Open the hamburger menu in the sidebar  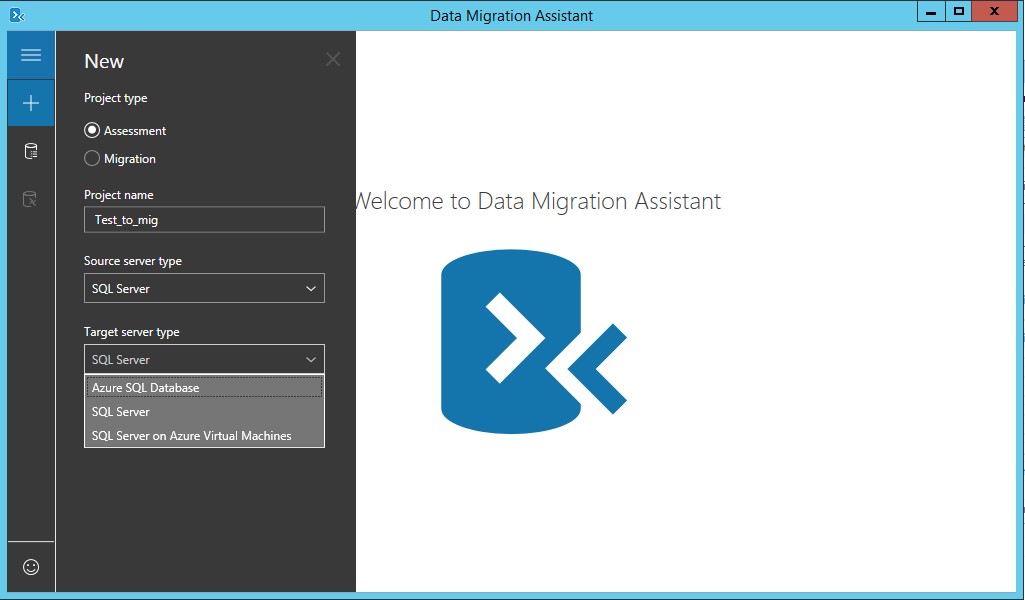(x=31, y=55)
